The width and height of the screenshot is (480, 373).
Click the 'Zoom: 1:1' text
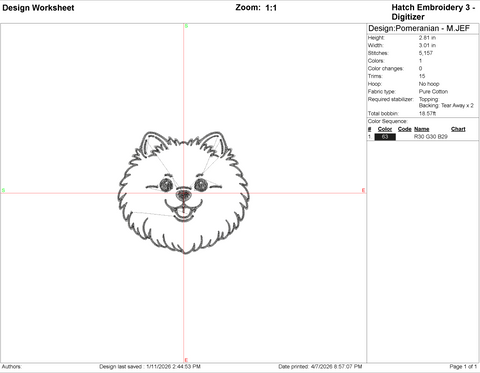(x=256, y=8)
